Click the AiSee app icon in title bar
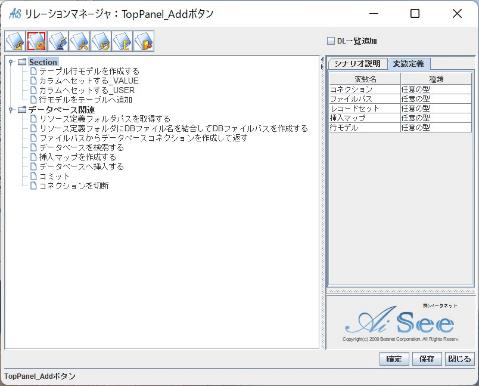The image size is (479, 386). [15, 14]
